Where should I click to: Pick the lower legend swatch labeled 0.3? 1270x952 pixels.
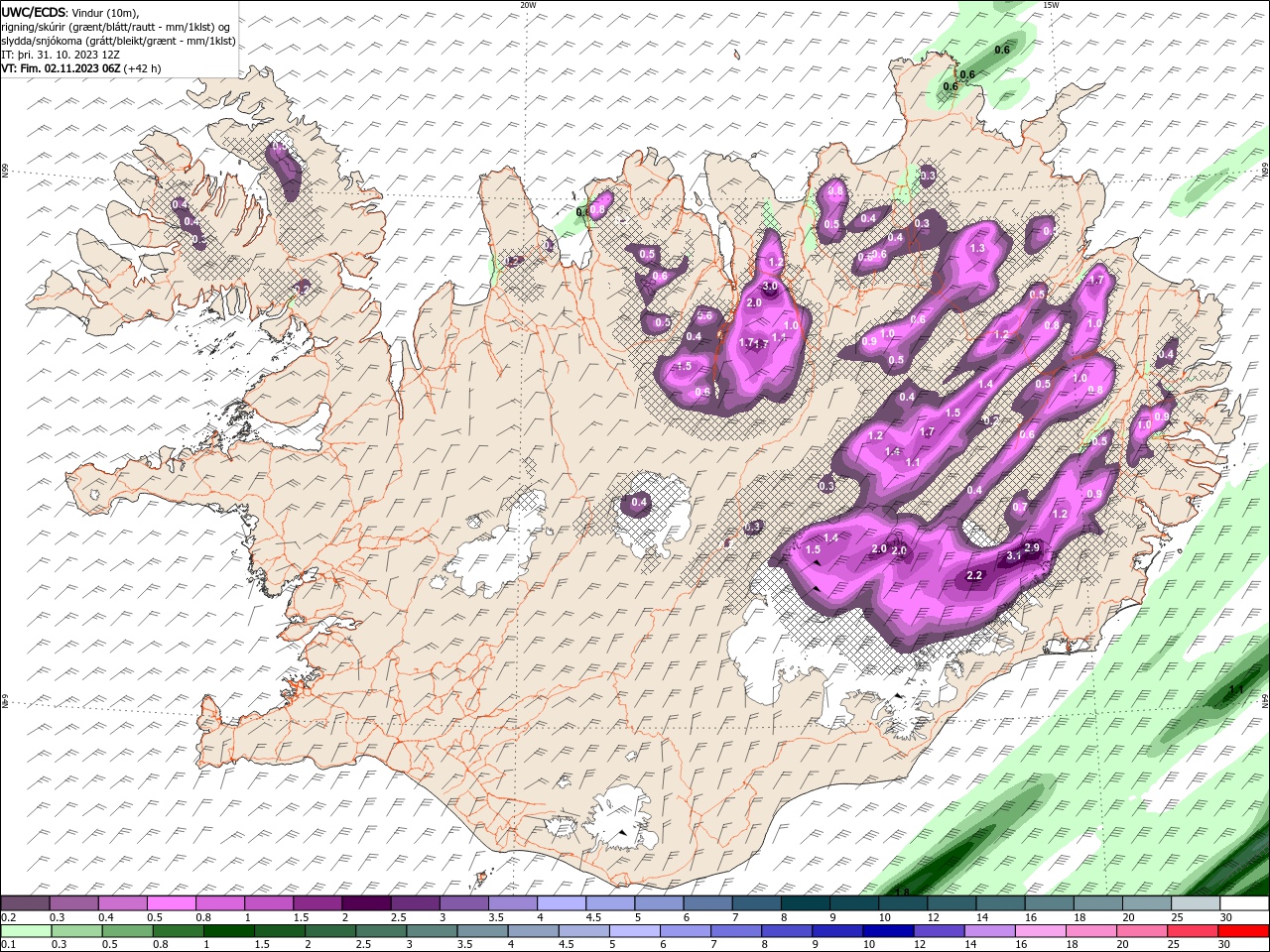coord(77,931)
